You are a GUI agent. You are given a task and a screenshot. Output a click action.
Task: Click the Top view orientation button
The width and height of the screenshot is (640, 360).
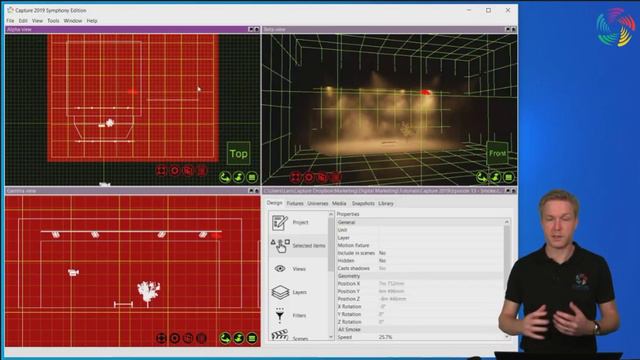238,153
